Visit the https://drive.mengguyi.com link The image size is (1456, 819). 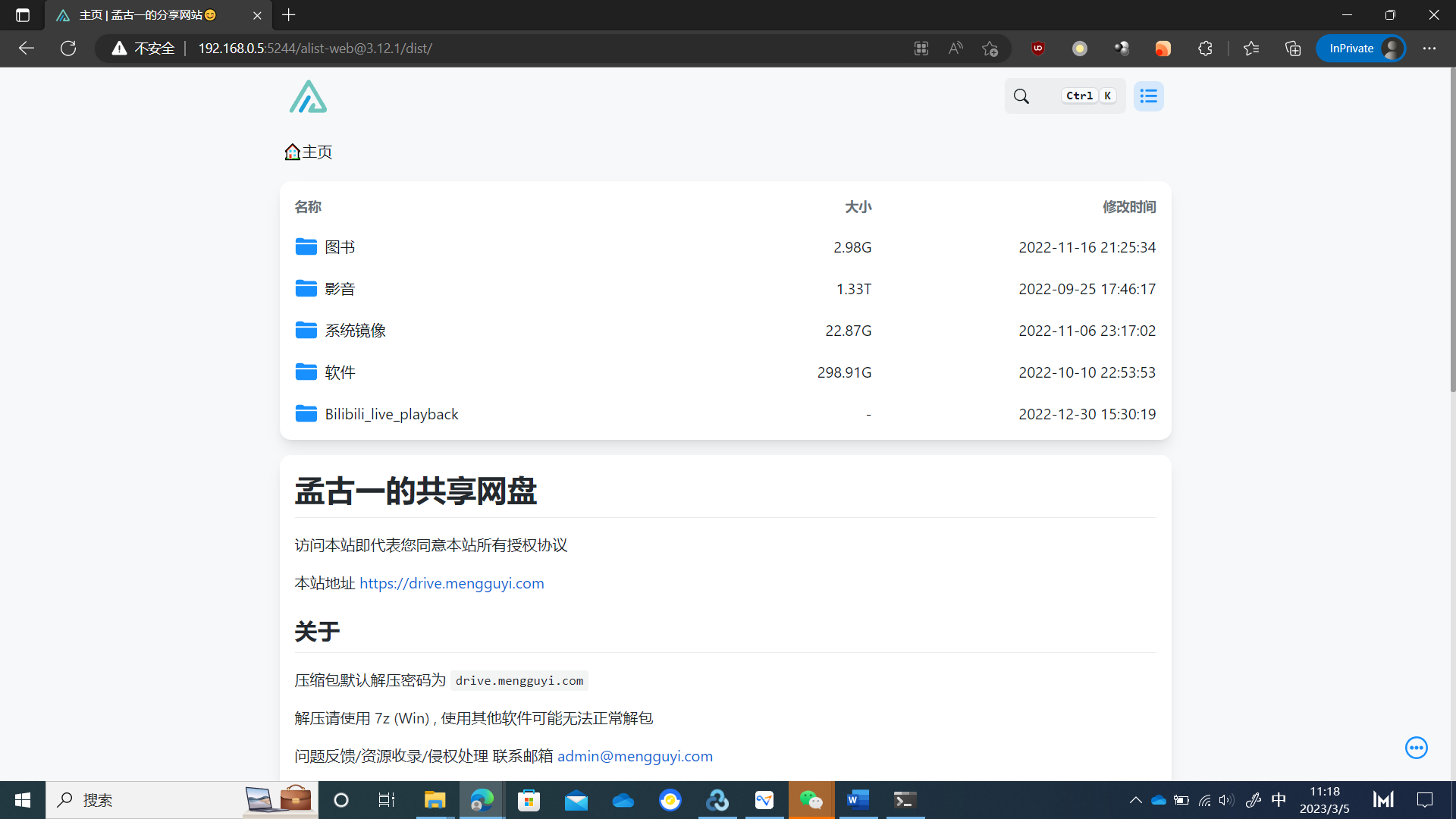pos(452,583)
